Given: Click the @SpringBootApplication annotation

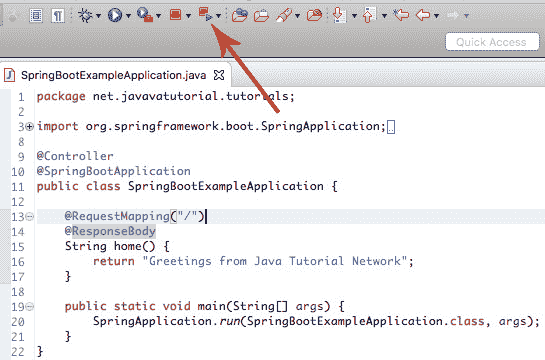Looking at the screenshot, I should 114,171.
